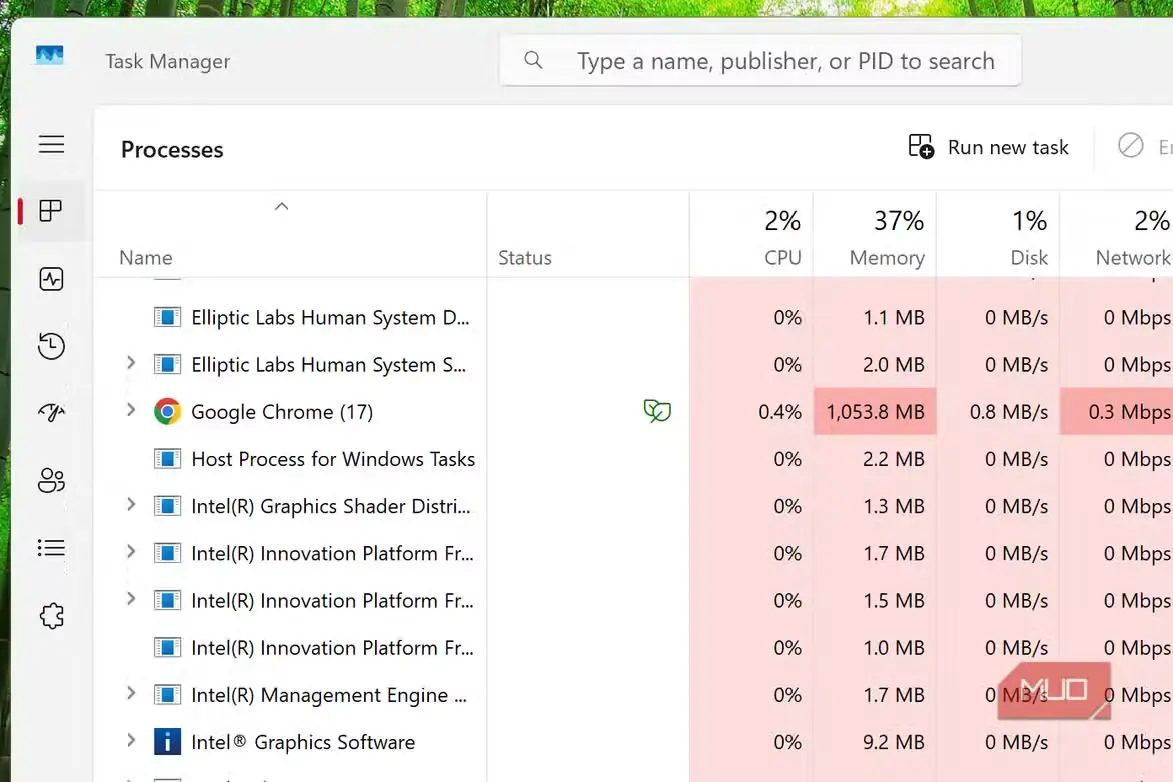Click the Google Chrome icon

(x=168, y=412)
